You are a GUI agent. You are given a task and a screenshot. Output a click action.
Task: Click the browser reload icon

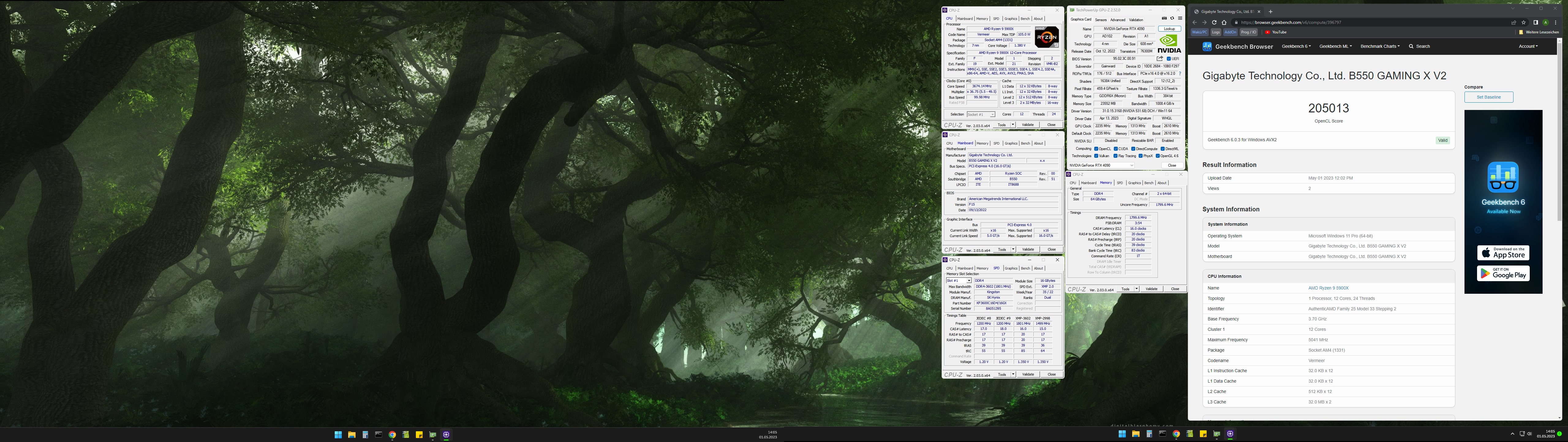coord(1214,23)
